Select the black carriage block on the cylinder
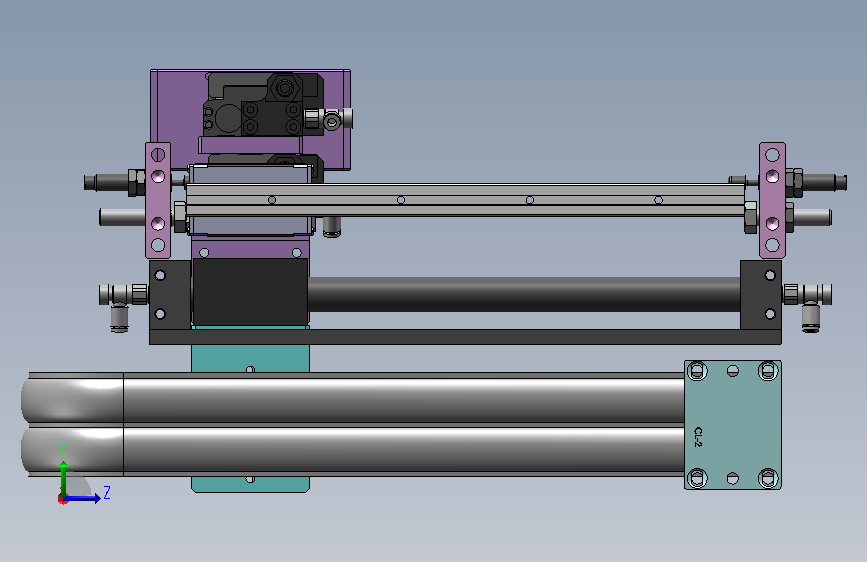The image size is (867, 562). coord(250,292)
